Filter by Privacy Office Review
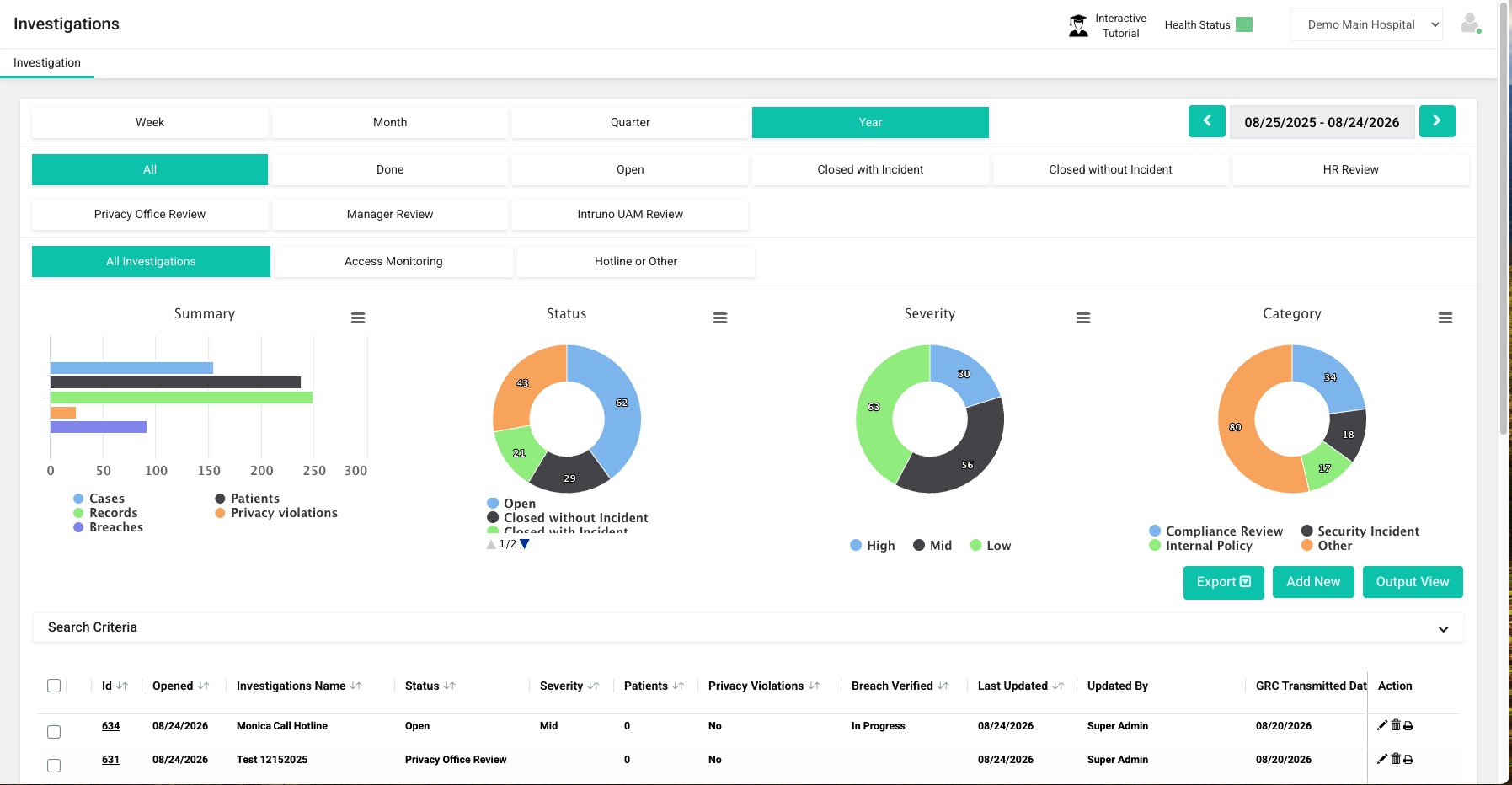The height and width of the screenshot is (785, 1512). (150, 214)
